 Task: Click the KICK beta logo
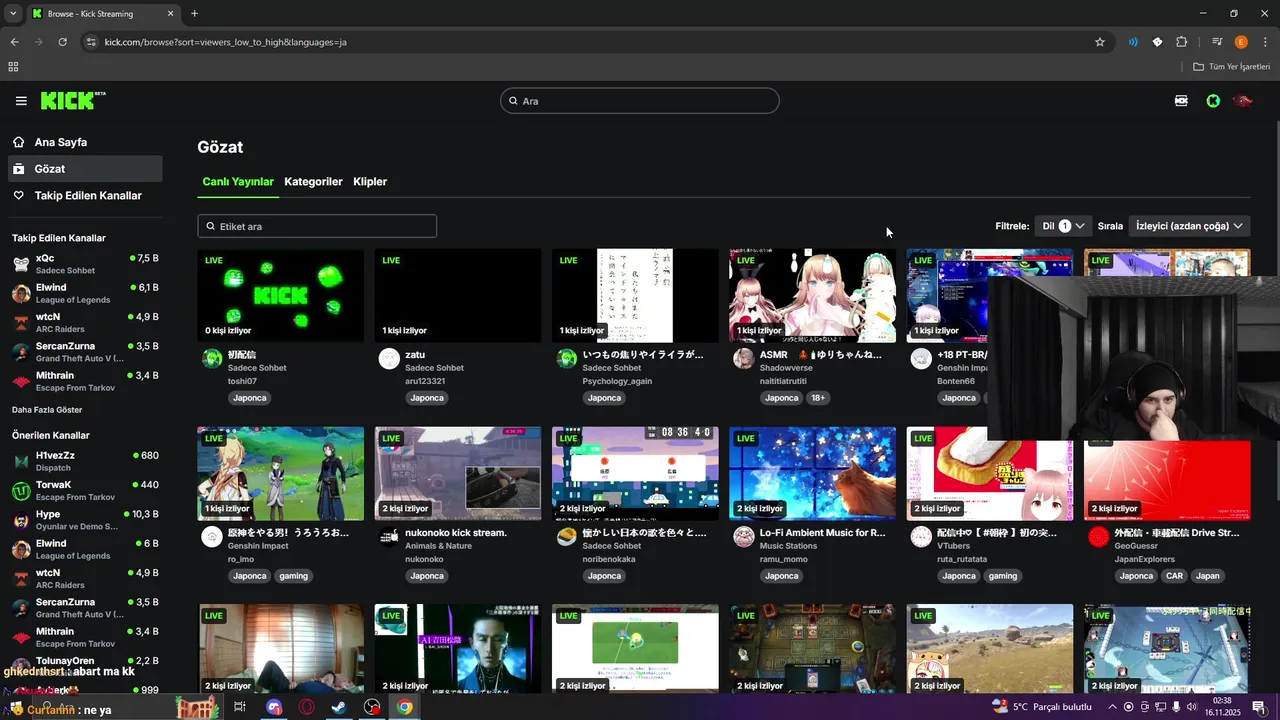[73, 101]
